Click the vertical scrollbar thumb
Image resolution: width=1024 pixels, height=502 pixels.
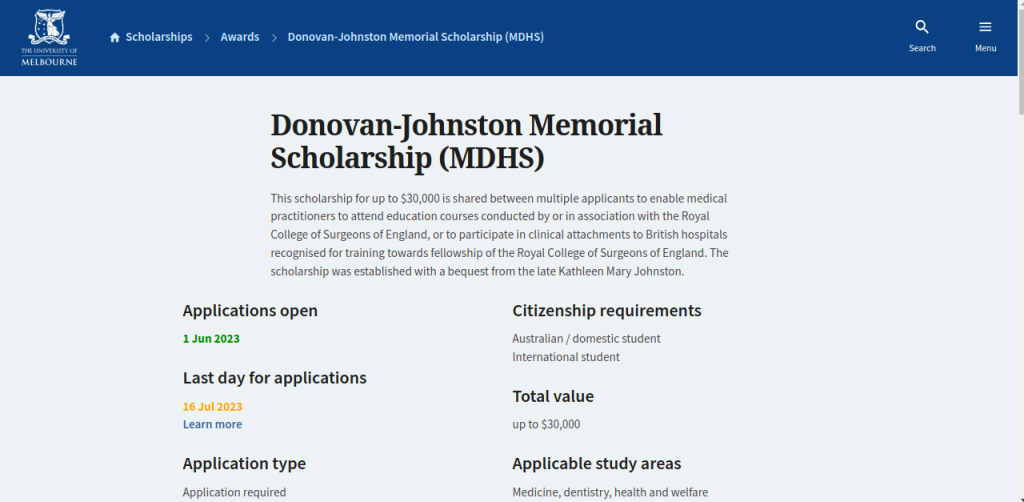click(1018, 60)
